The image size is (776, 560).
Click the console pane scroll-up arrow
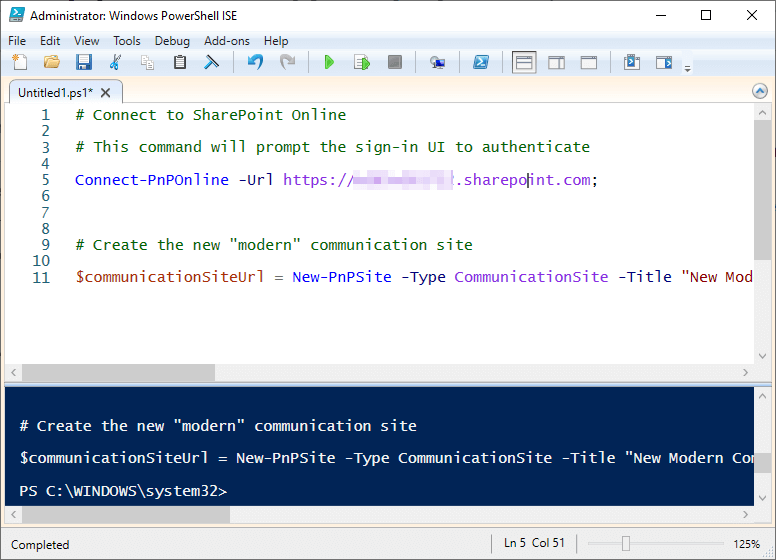(762, 396)
